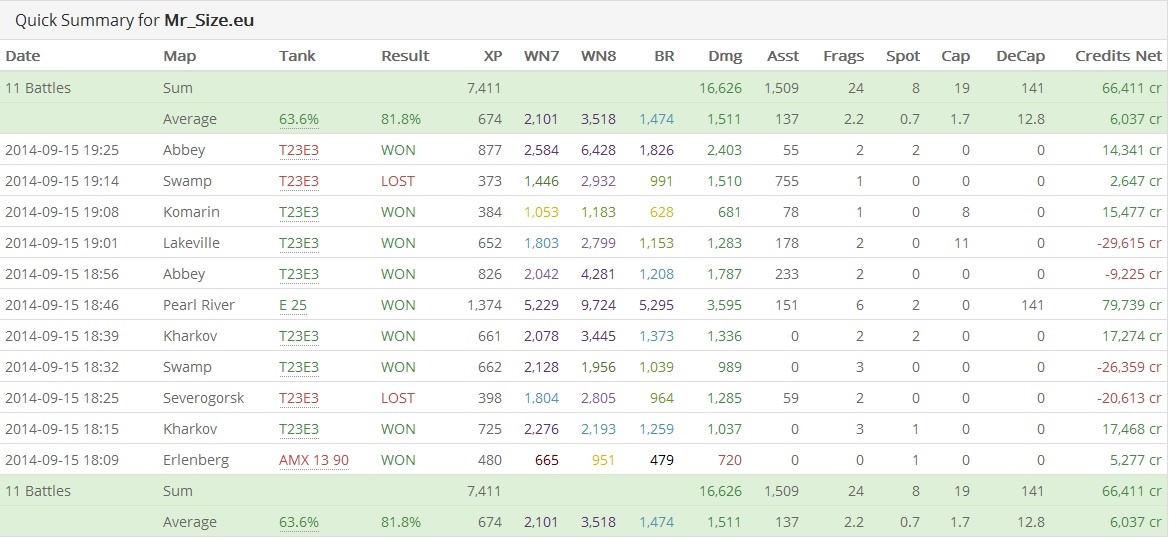
Task: Open the AMX 13 90 tank link
Action: click(314, 460)
